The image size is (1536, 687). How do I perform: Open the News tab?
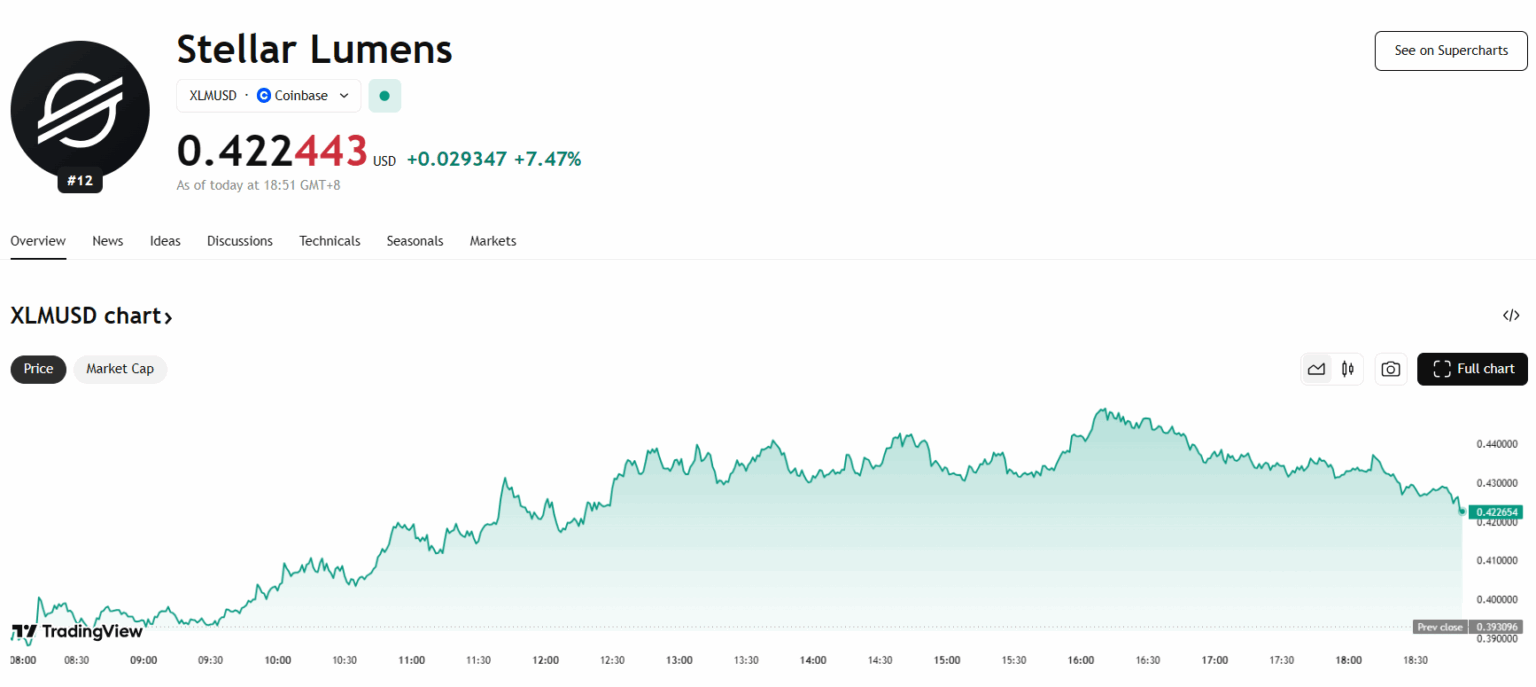pos(107,241)
